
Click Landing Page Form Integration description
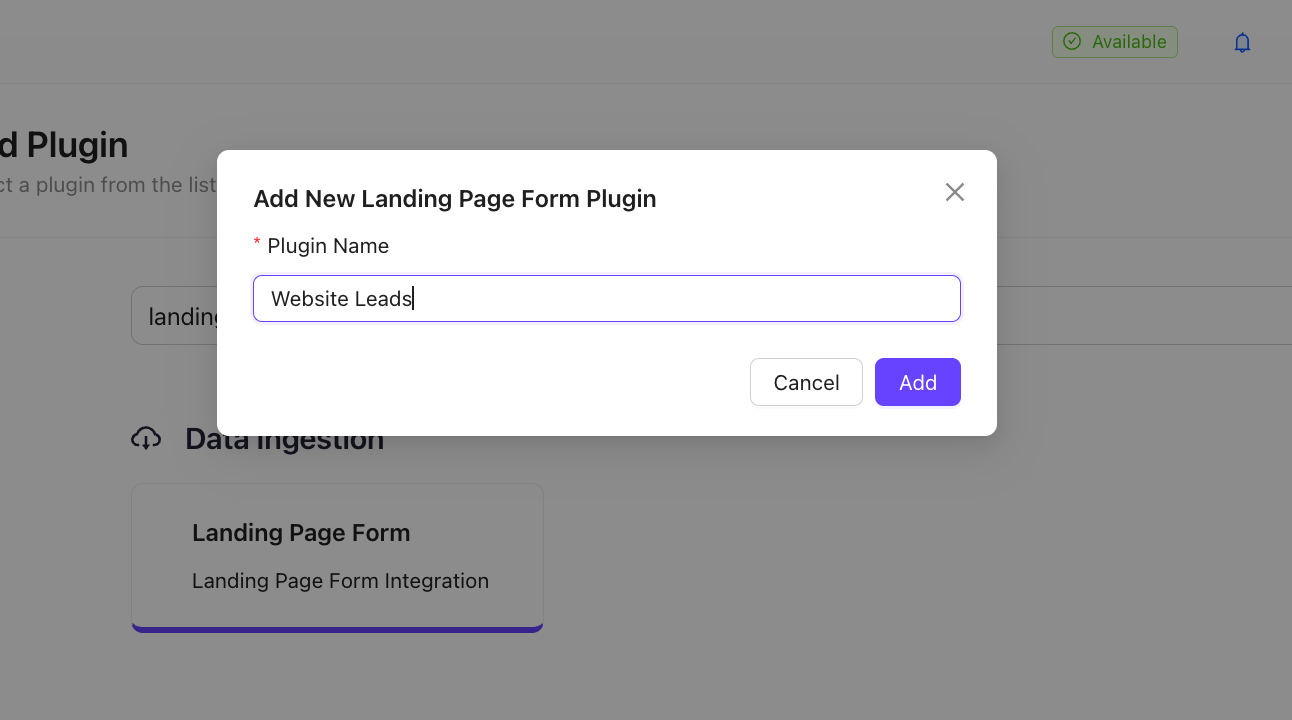[340, 581]
